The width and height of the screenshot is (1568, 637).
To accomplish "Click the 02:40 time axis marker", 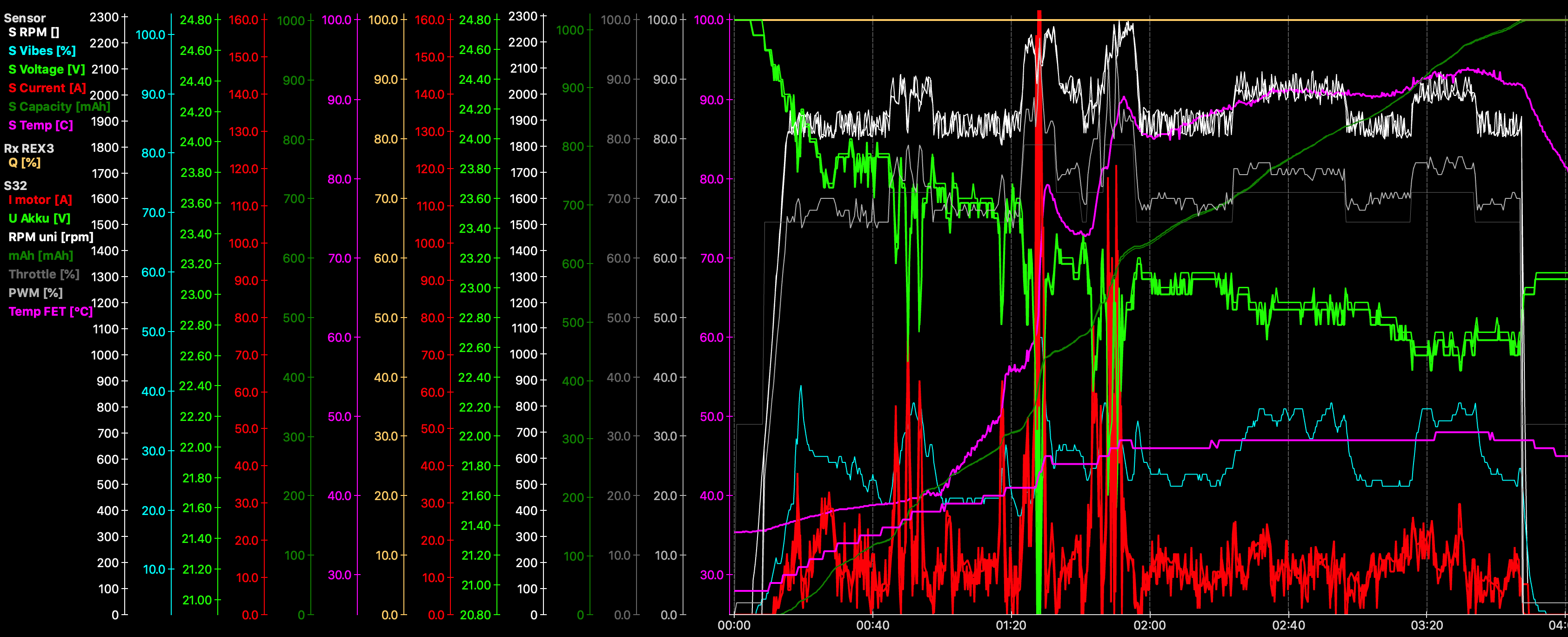I will [1288, 625].
